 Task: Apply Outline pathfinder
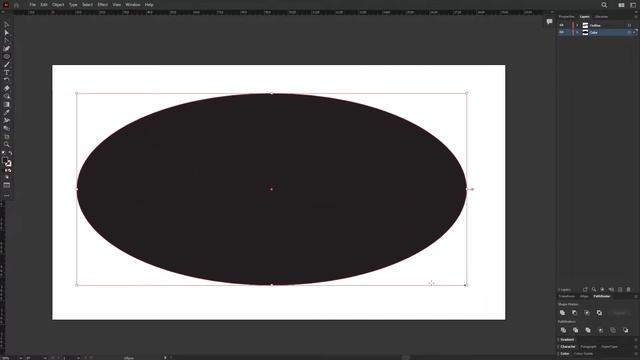click(x=613, y=330)
